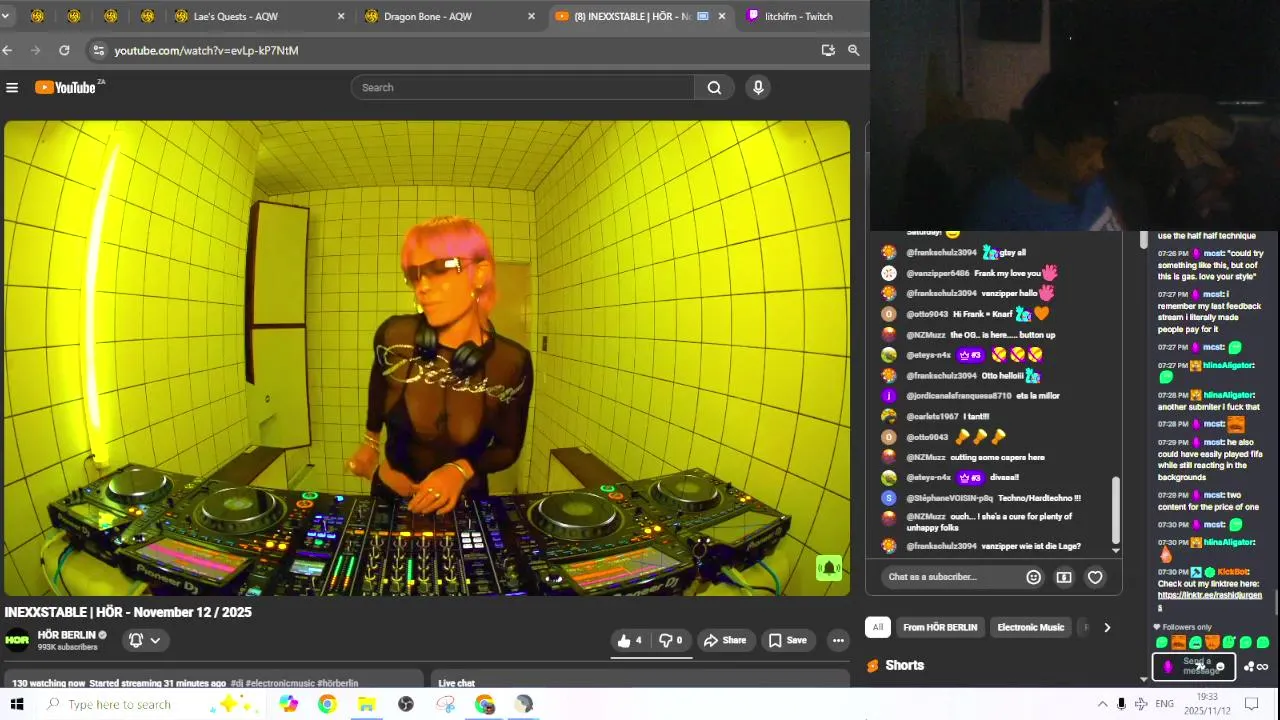The image size is (1280, 720).
Task: Open the site information icon in address bar
Action: click(98, 50)
